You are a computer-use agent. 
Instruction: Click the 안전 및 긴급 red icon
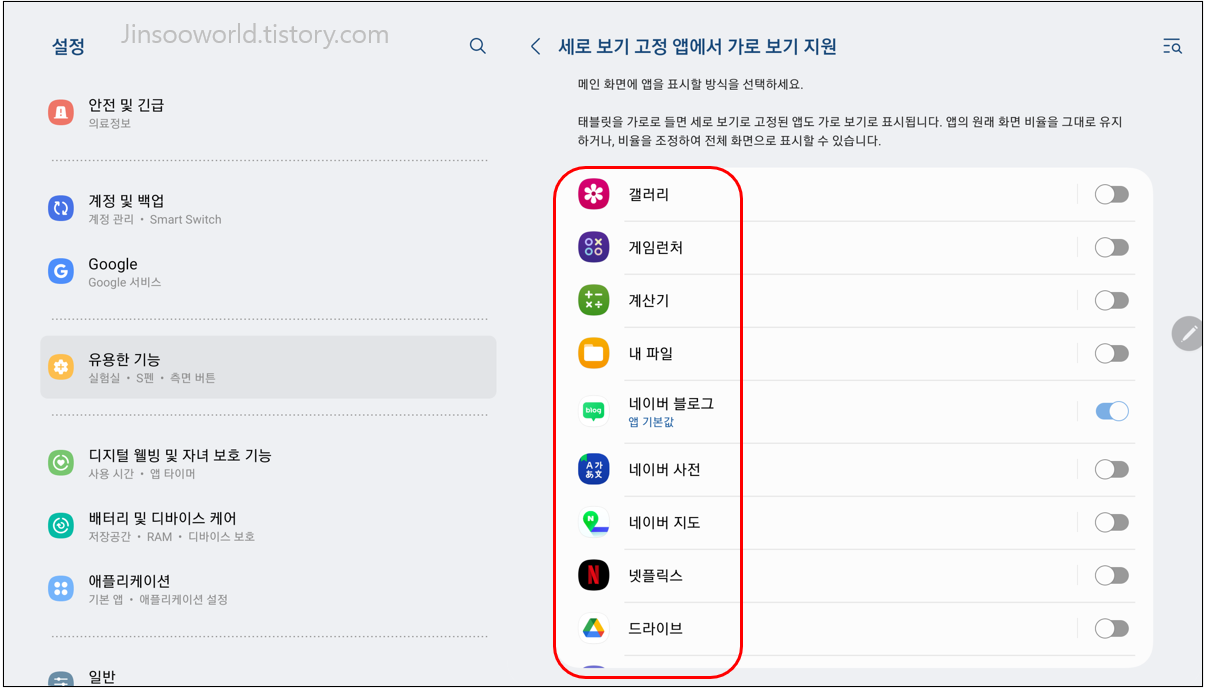[61, 112]
